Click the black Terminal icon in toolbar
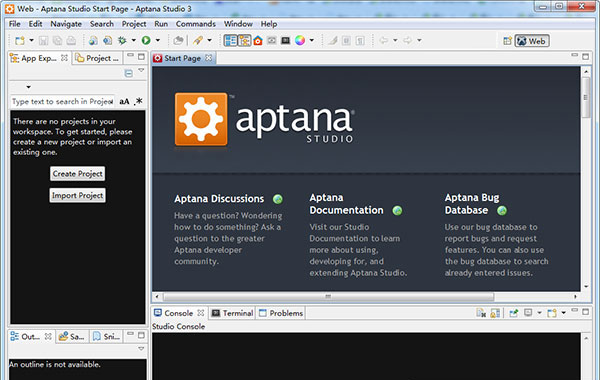 click(285, 40)
